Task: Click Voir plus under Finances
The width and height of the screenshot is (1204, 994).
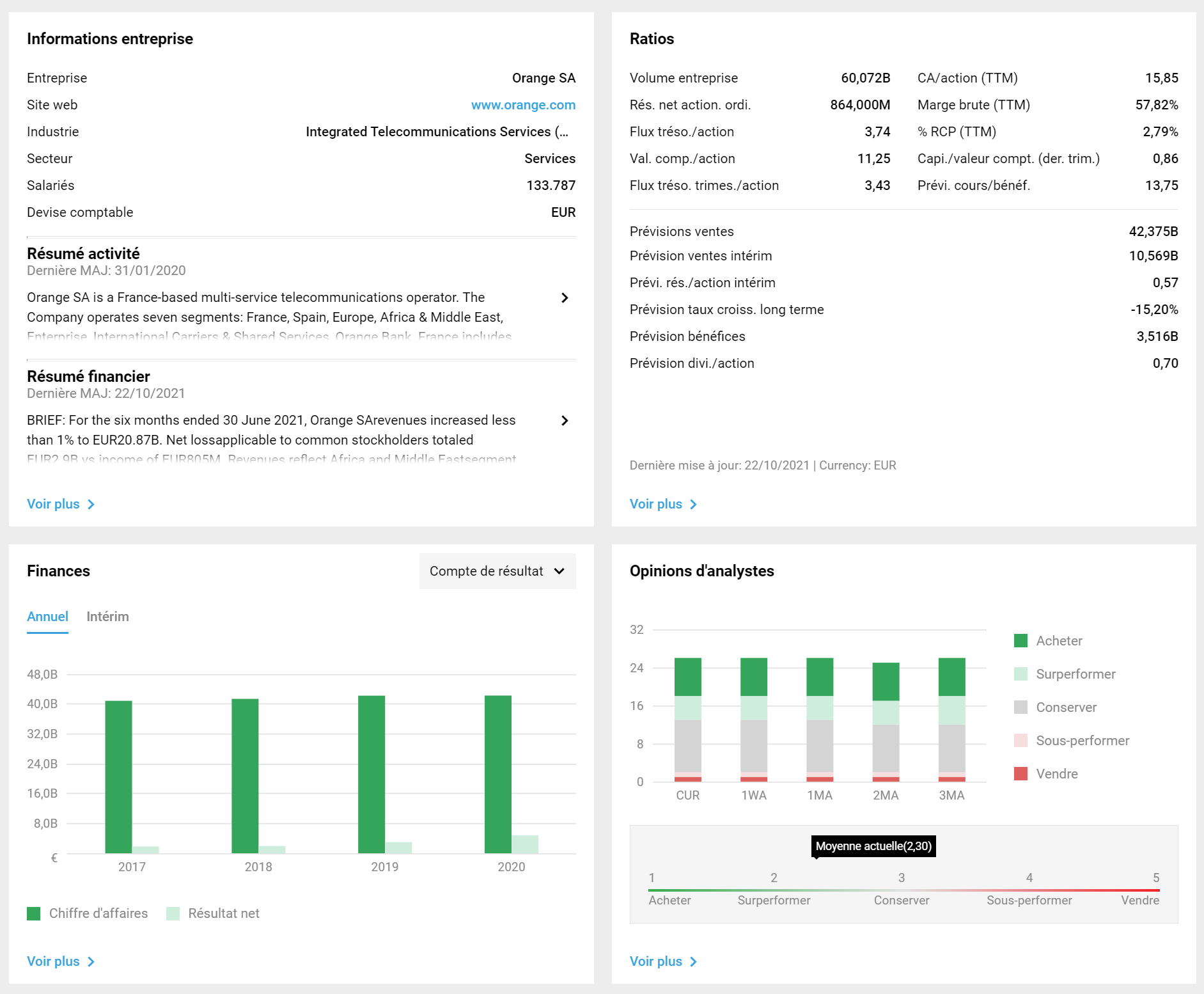Action: point(61,961)
